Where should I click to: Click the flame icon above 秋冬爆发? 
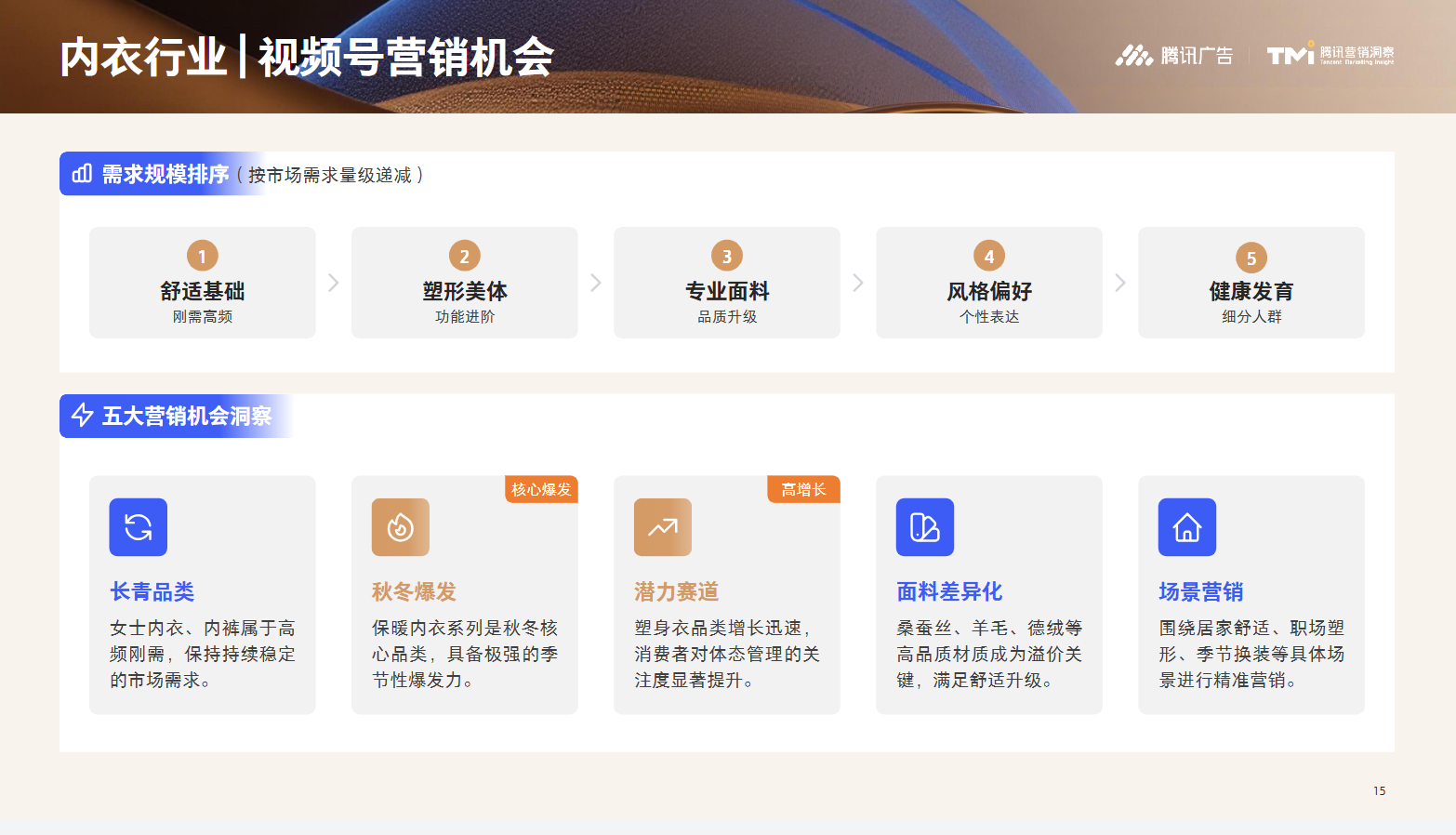tap(401, 527)
